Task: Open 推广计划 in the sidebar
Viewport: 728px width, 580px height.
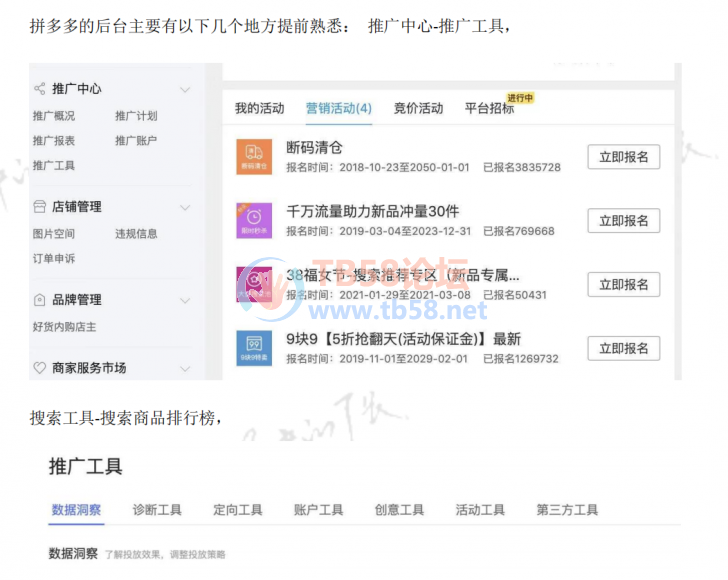Action: 136,116
